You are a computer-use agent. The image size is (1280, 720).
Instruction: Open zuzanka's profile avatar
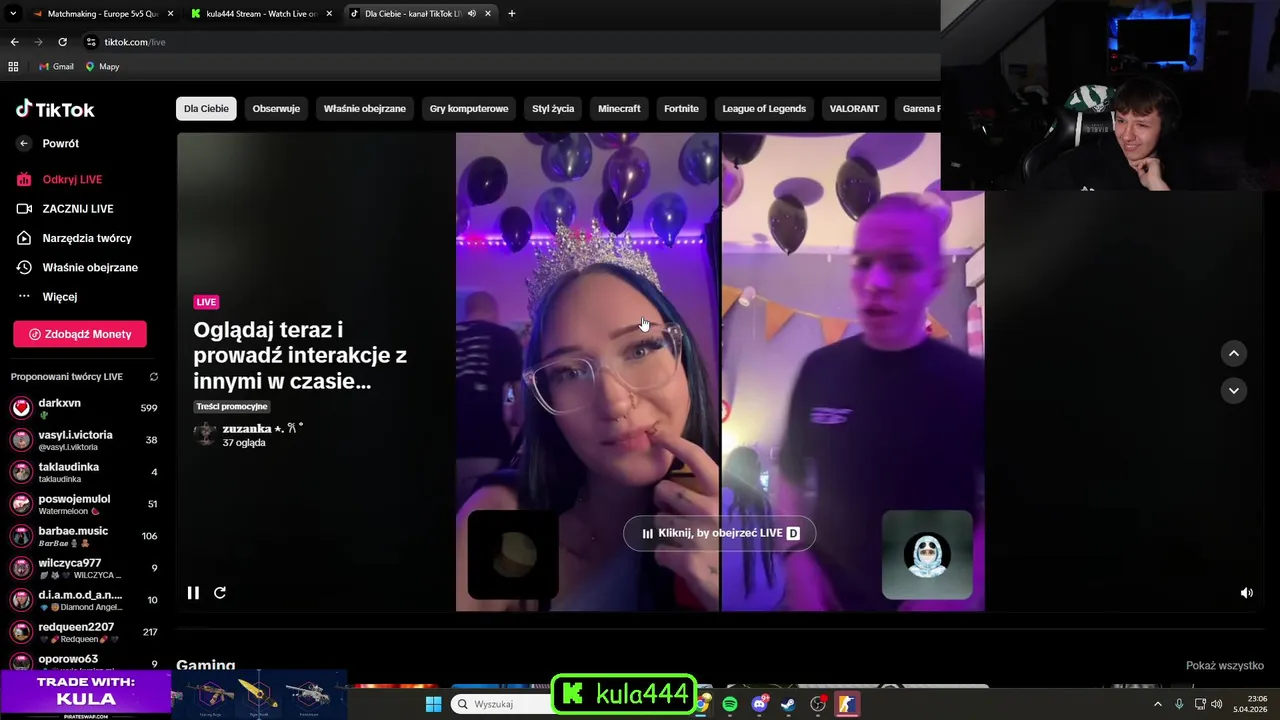click(x=205, y=434)
